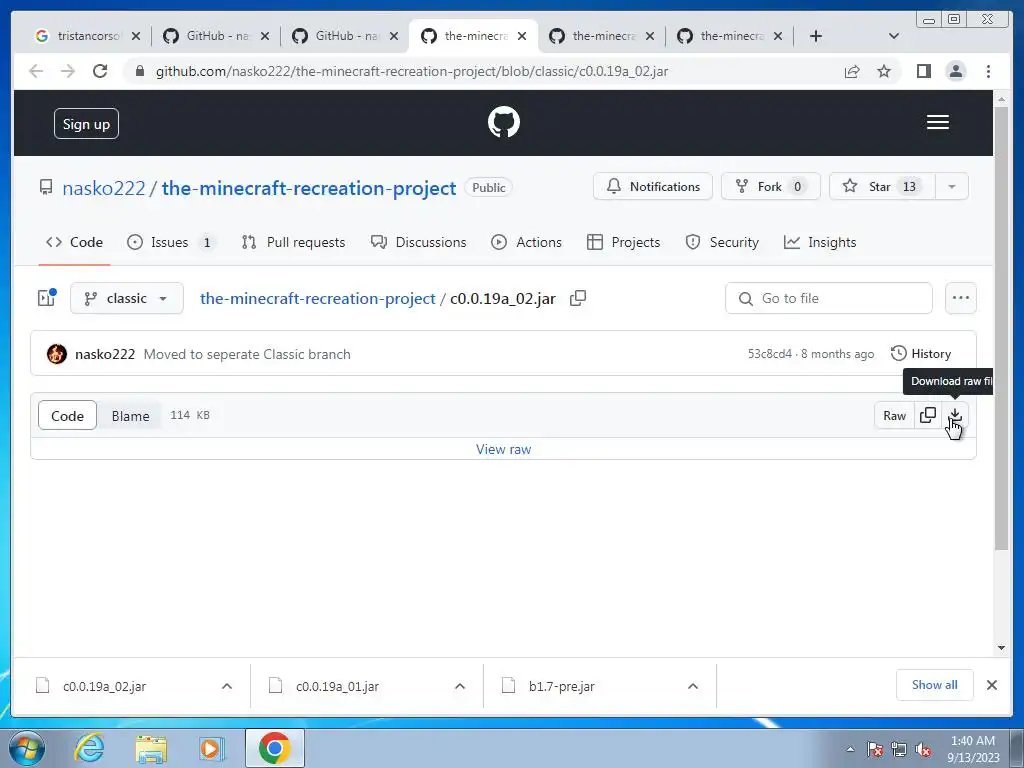
Task: Open the hamburger navigation menu
Action: [937, 122]
